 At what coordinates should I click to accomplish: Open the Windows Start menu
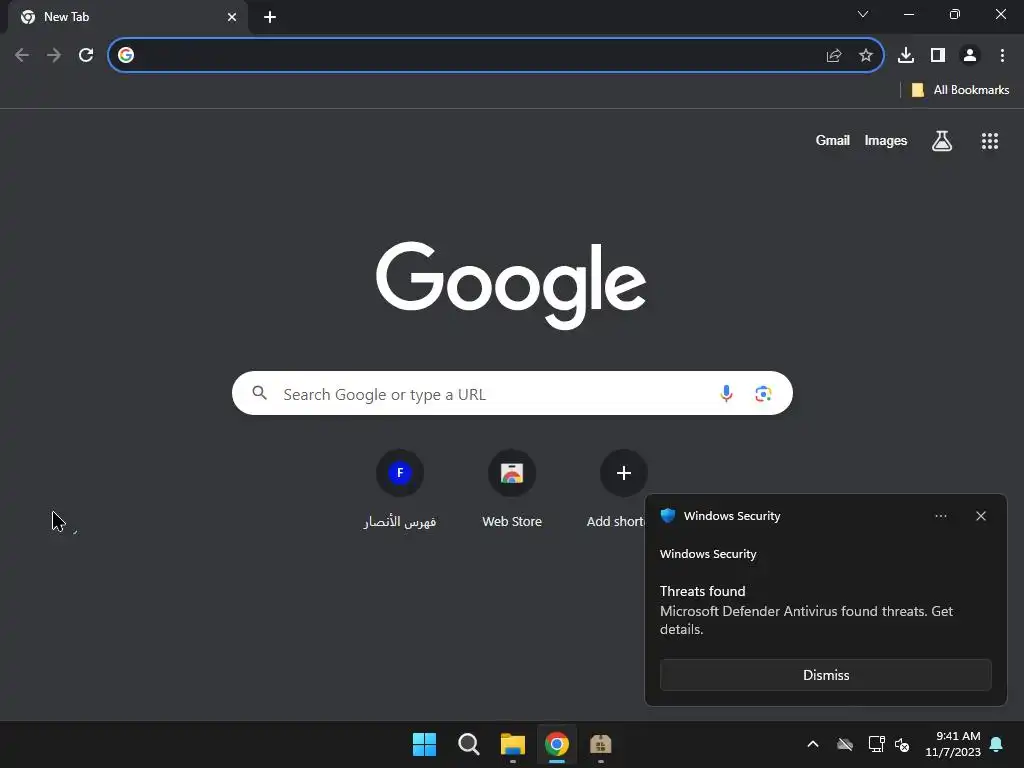[x=424, y=744]
